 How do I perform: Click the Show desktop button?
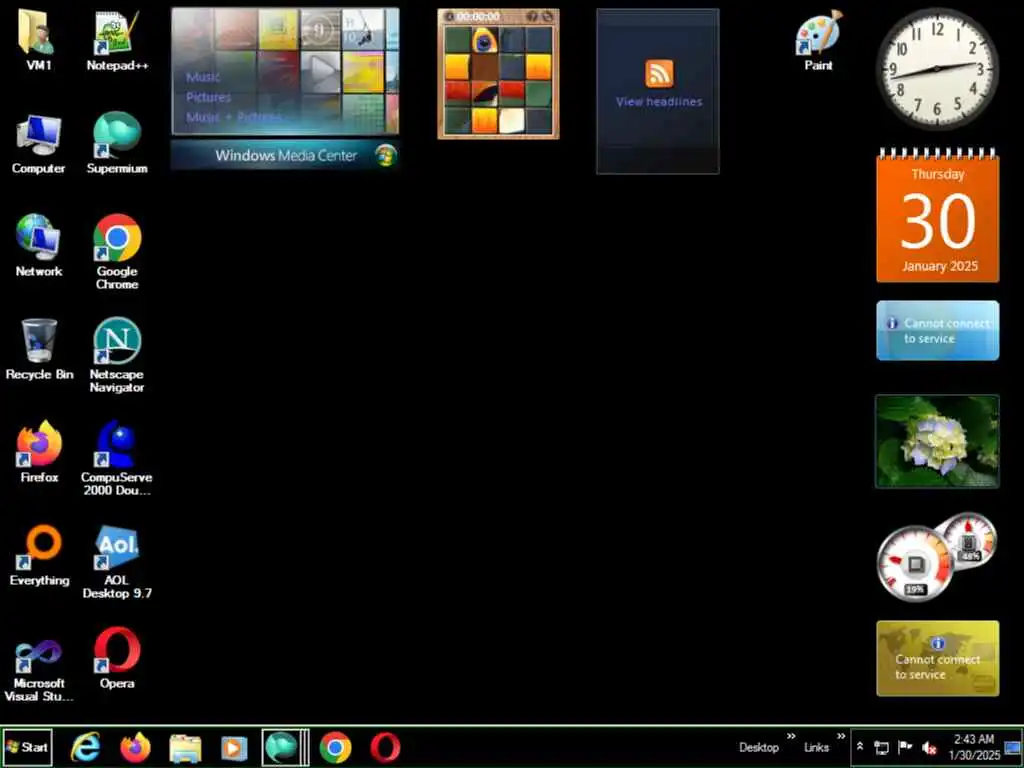[x=1013, y=748]
